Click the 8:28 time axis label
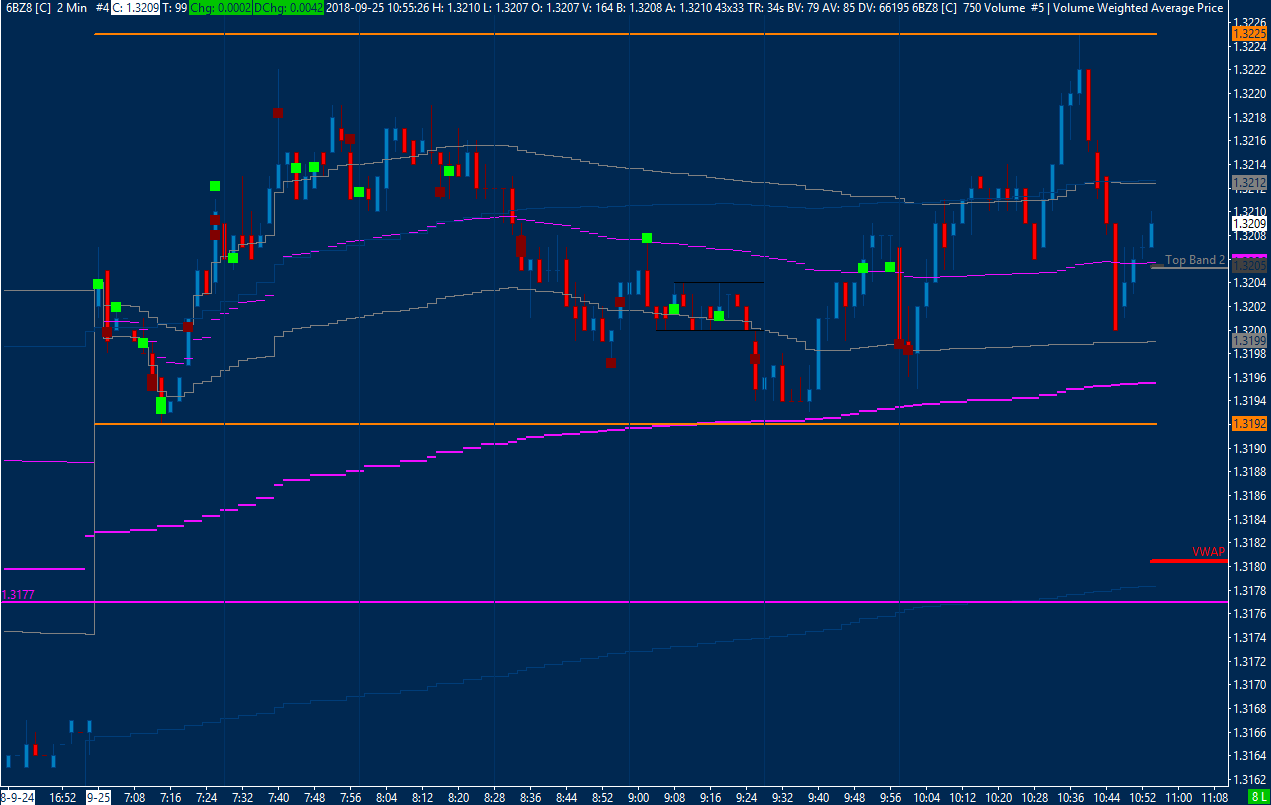Screen dimensions: 1271x805 (494, 798)
